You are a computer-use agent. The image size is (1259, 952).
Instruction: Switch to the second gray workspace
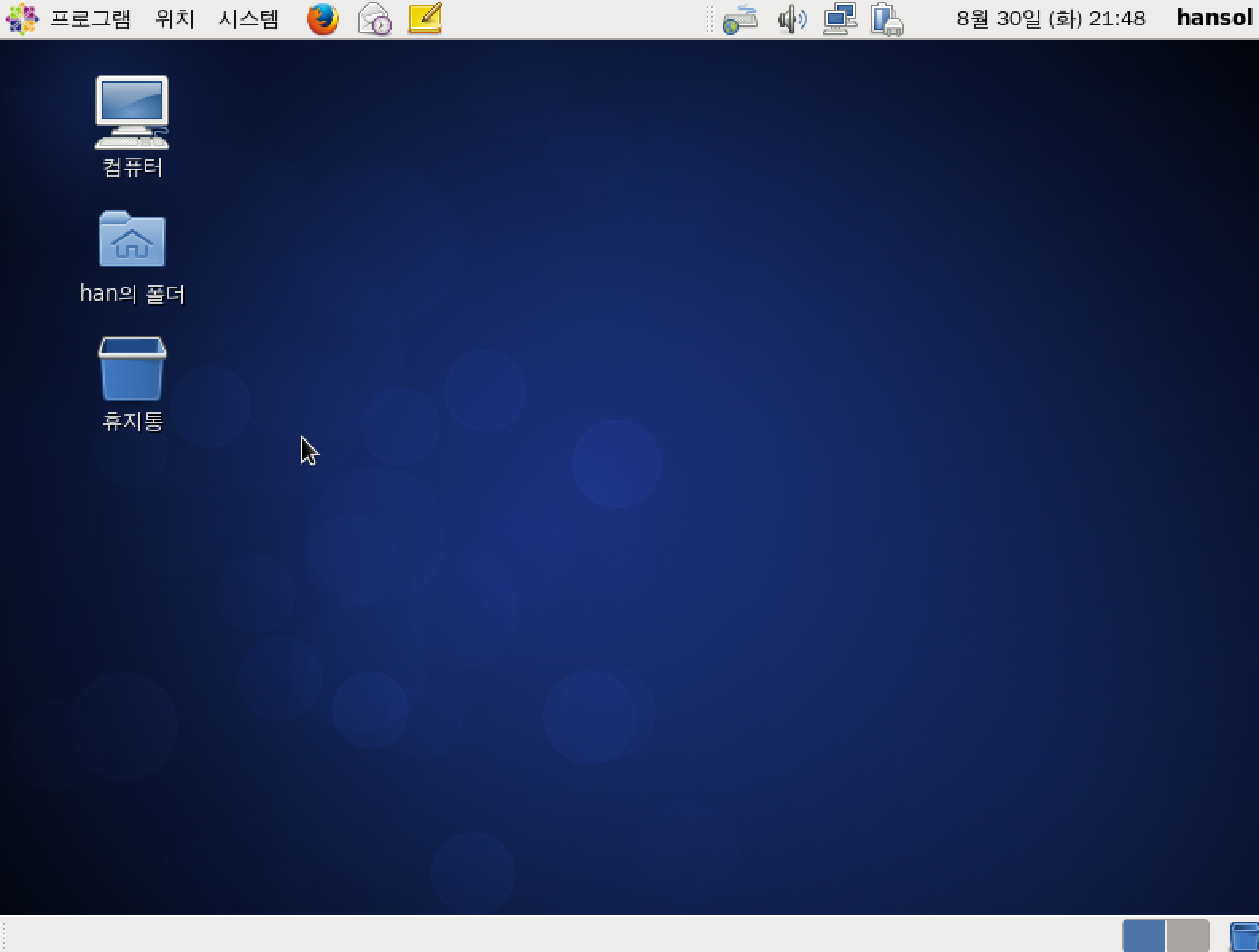coord(1187,936)
